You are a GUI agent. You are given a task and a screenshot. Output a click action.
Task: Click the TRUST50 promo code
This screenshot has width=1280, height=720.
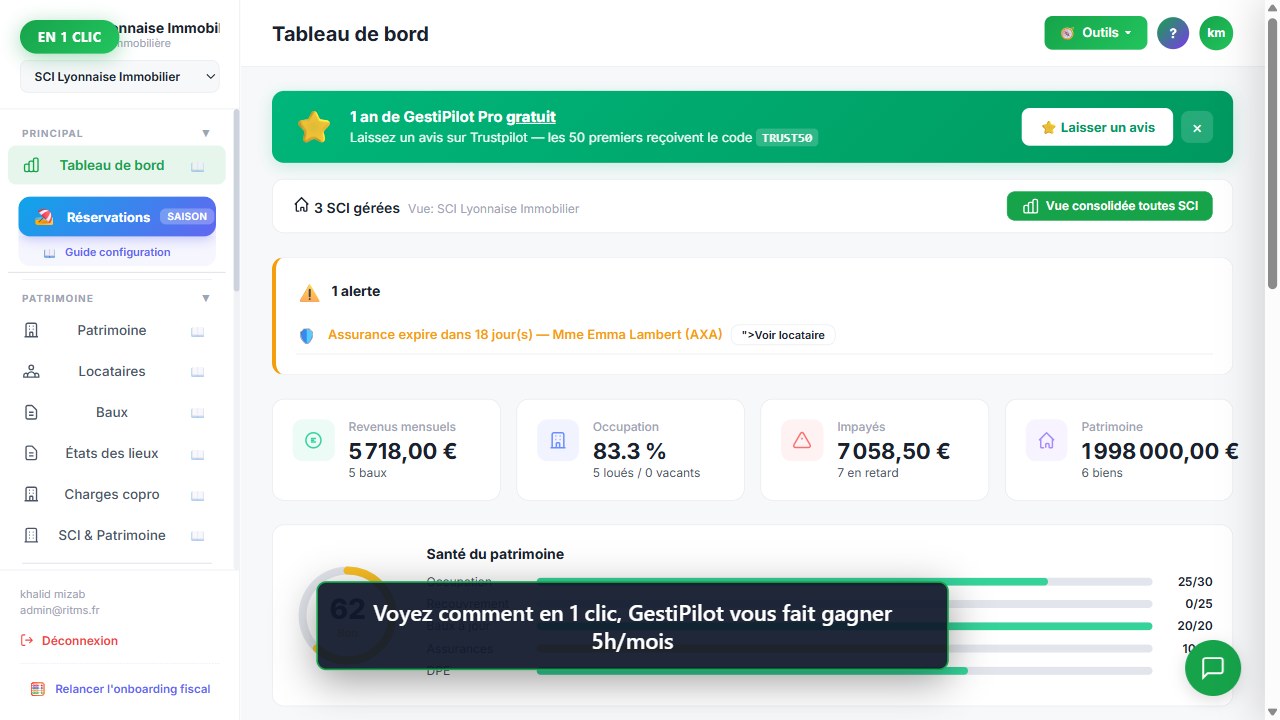click(x=787, y=138)
